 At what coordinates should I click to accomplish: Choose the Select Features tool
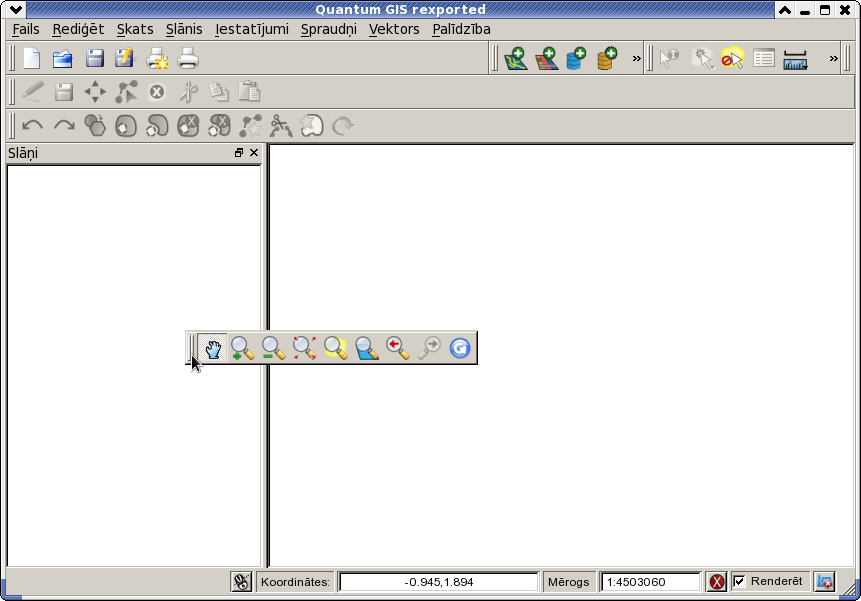702,59
